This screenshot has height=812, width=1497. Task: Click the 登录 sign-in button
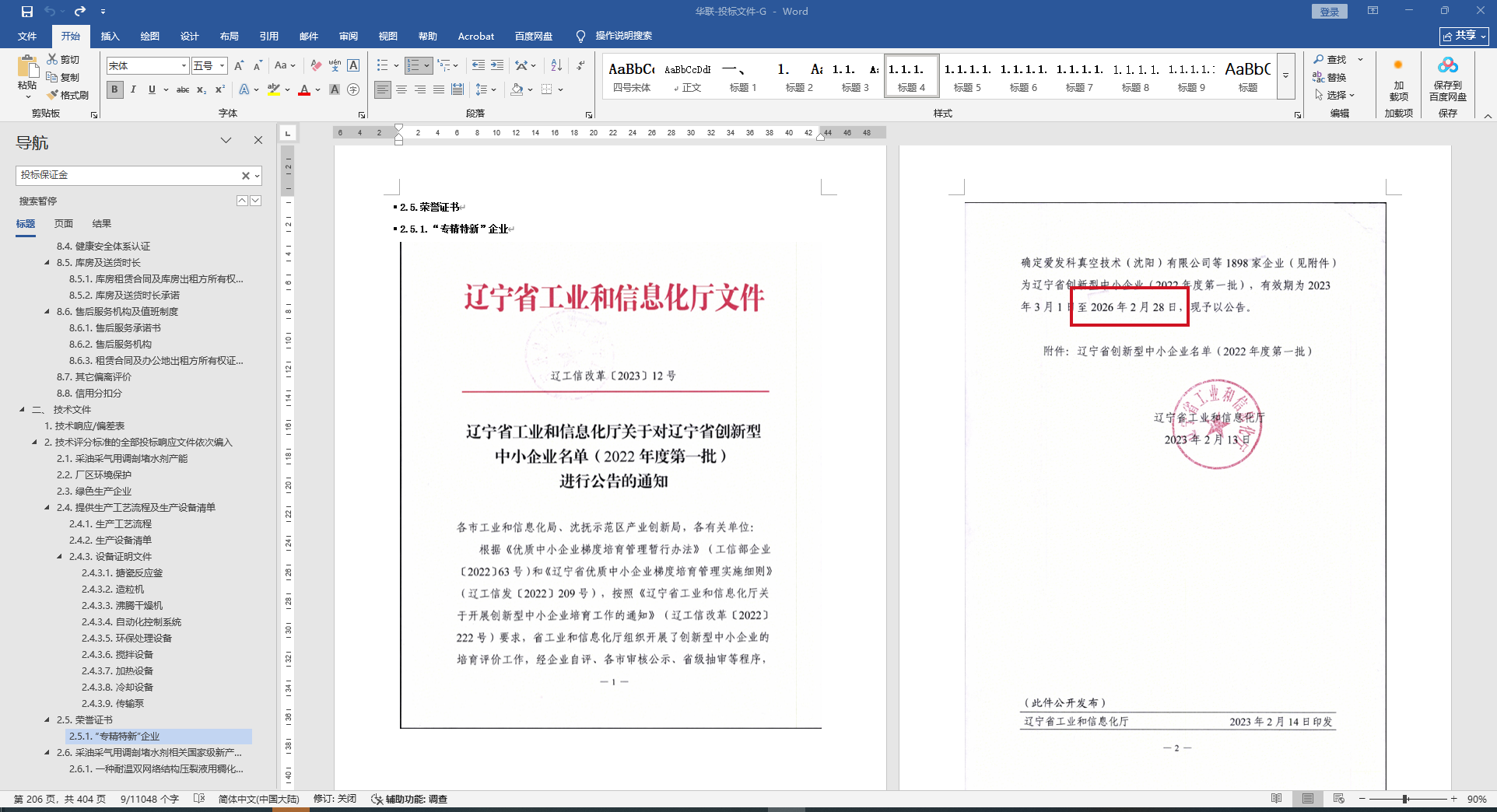[x=1330, y=12]
